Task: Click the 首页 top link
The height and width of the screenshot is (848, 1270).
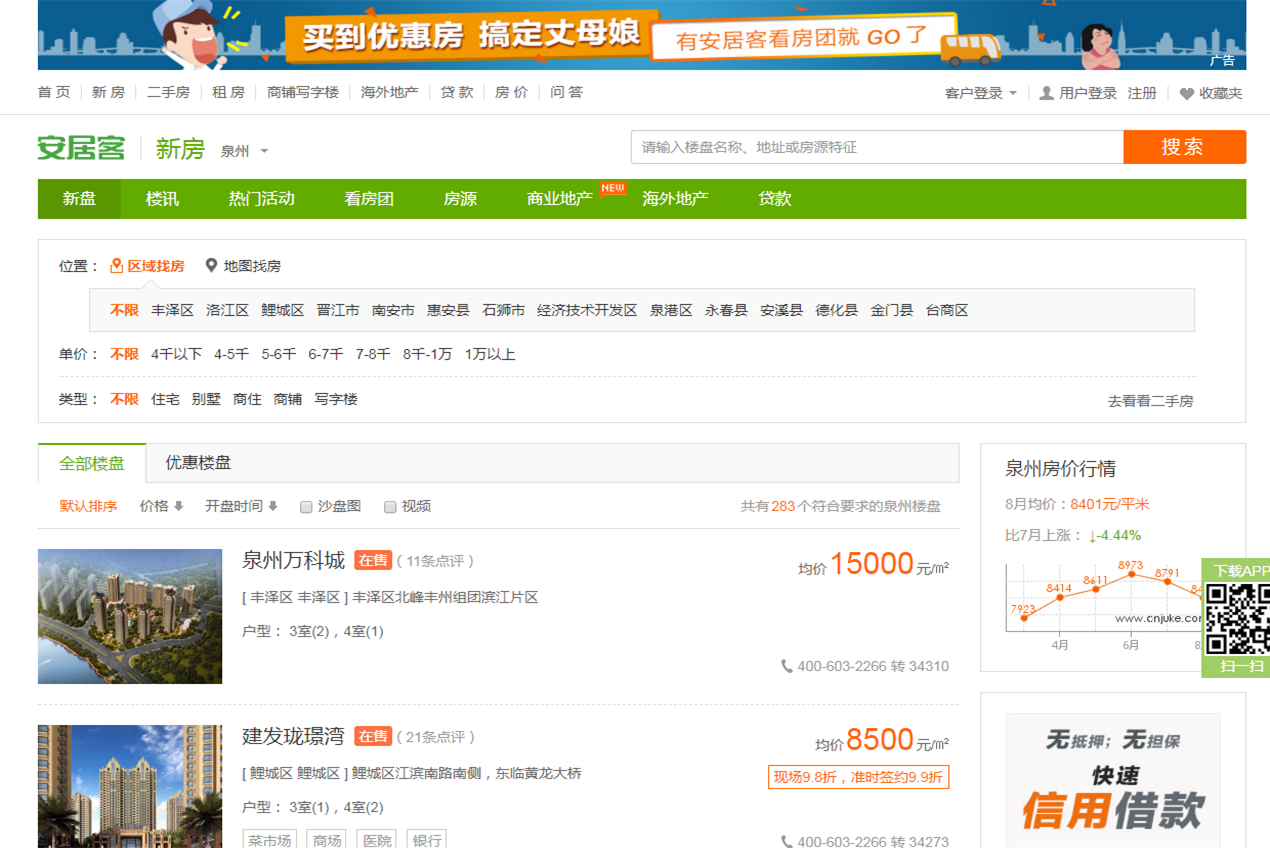Action: point(54,92)
